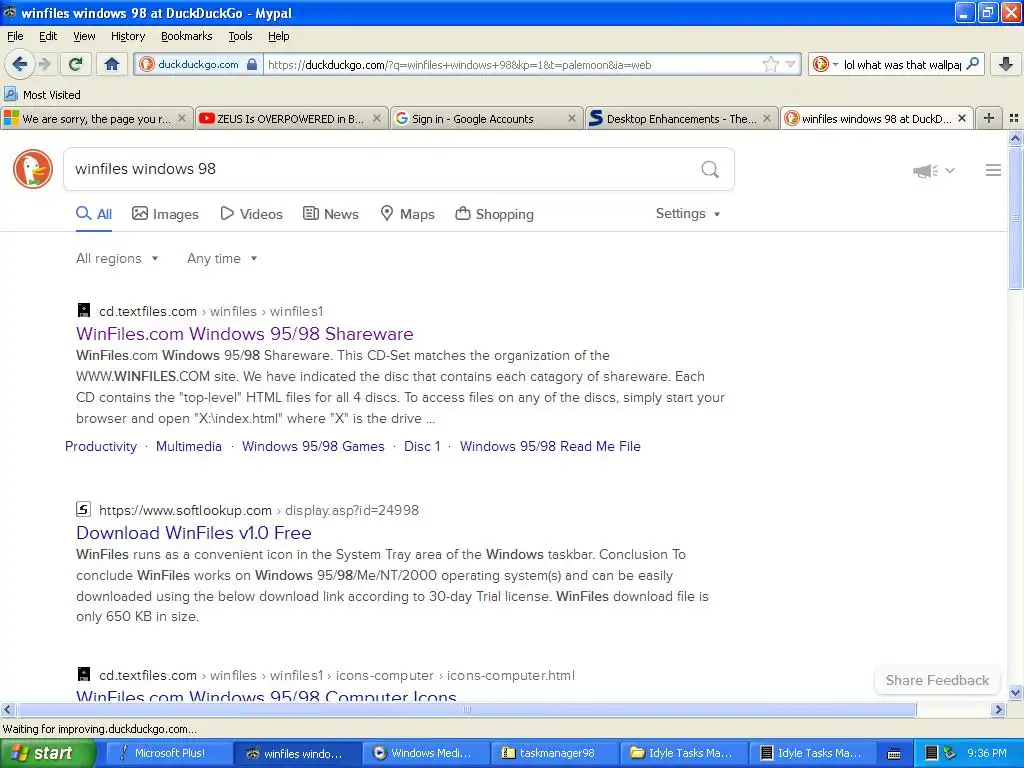The width and height of the screenshot is (1024, 768).
Task: Switch to Windows Media taskbar item
Action: 426,754
